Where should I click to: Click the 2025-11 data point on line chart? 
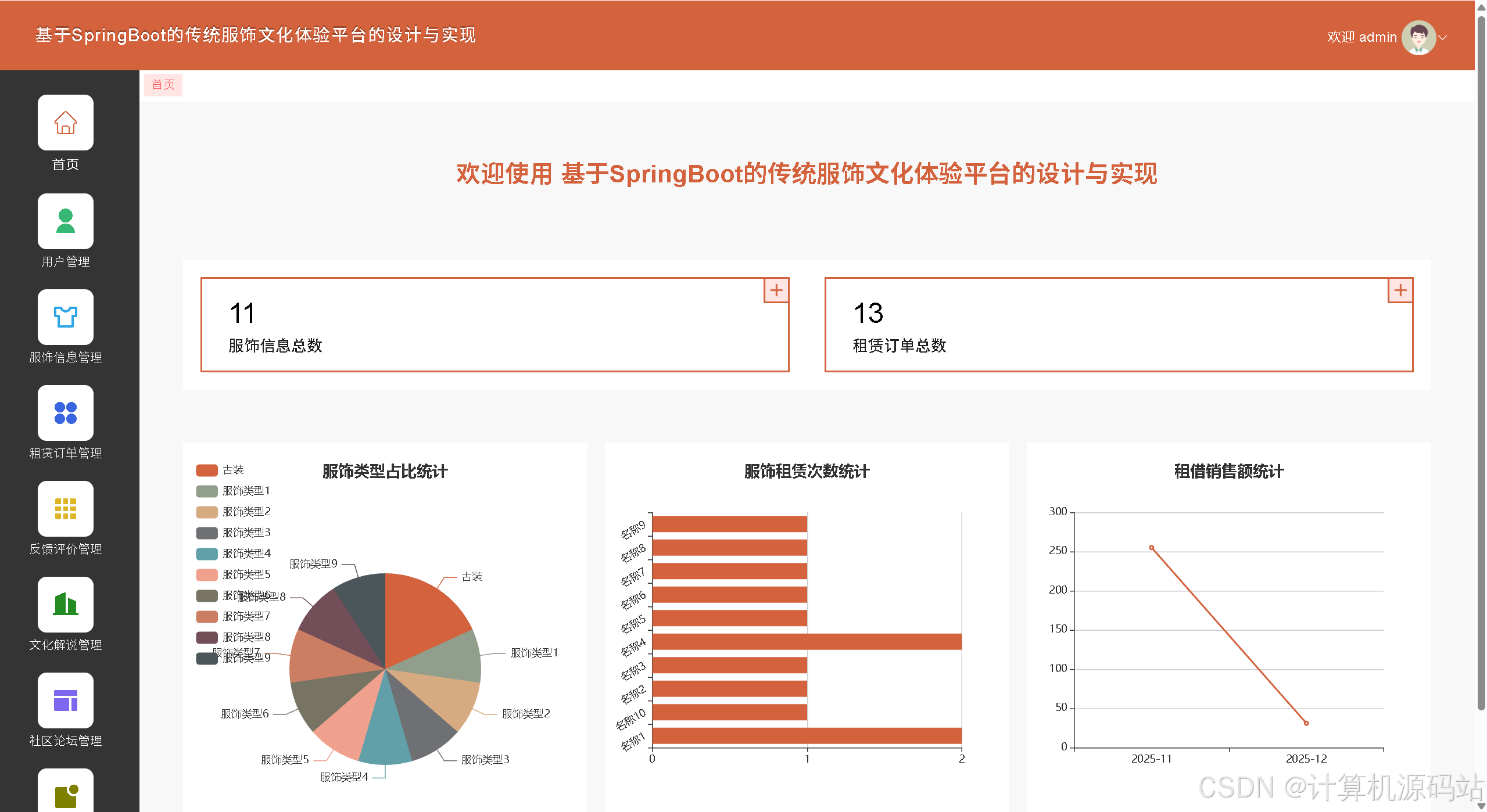[x=1151, y=548]
